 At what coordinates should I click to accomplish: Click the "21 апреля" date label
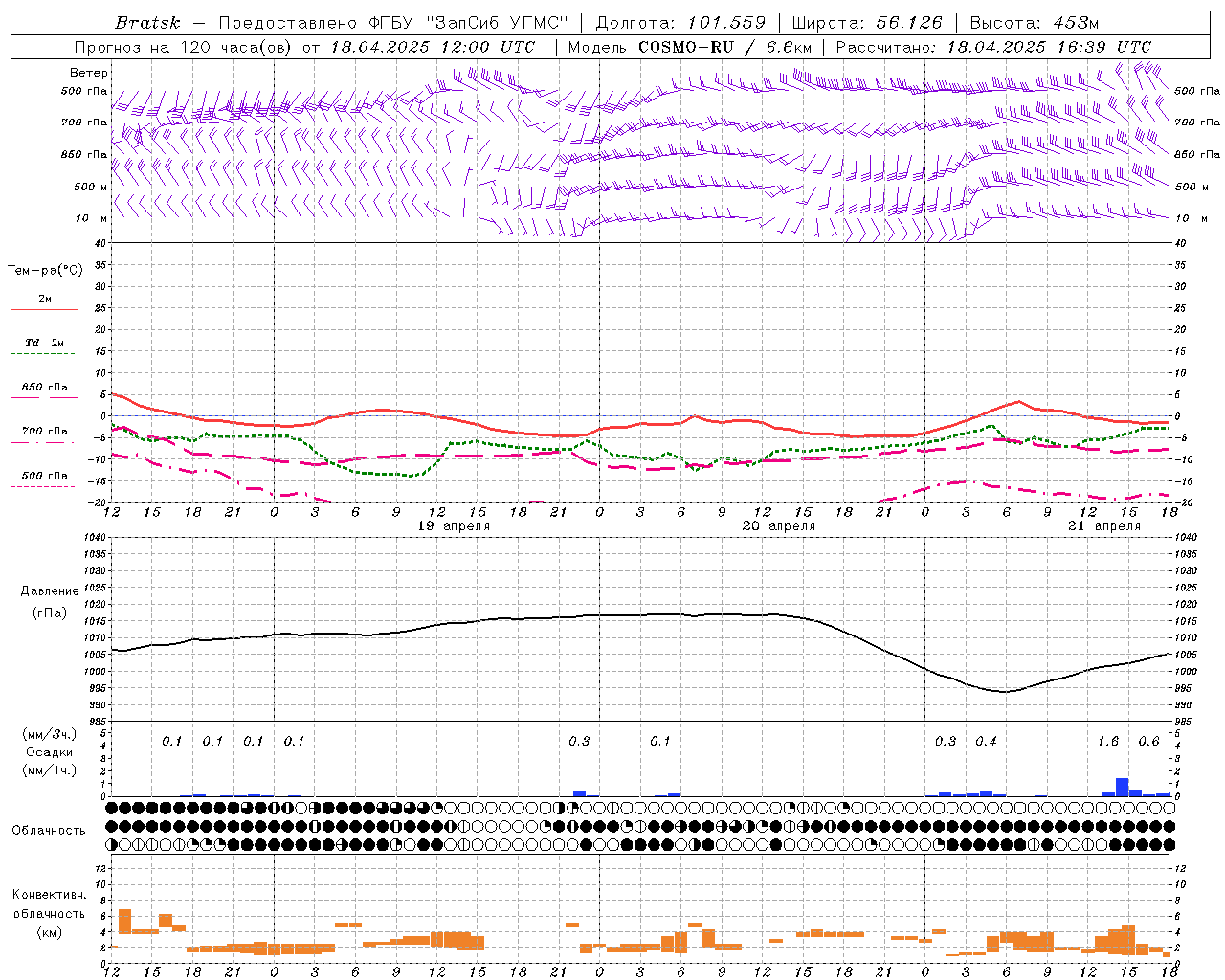tap(1104, 526)
